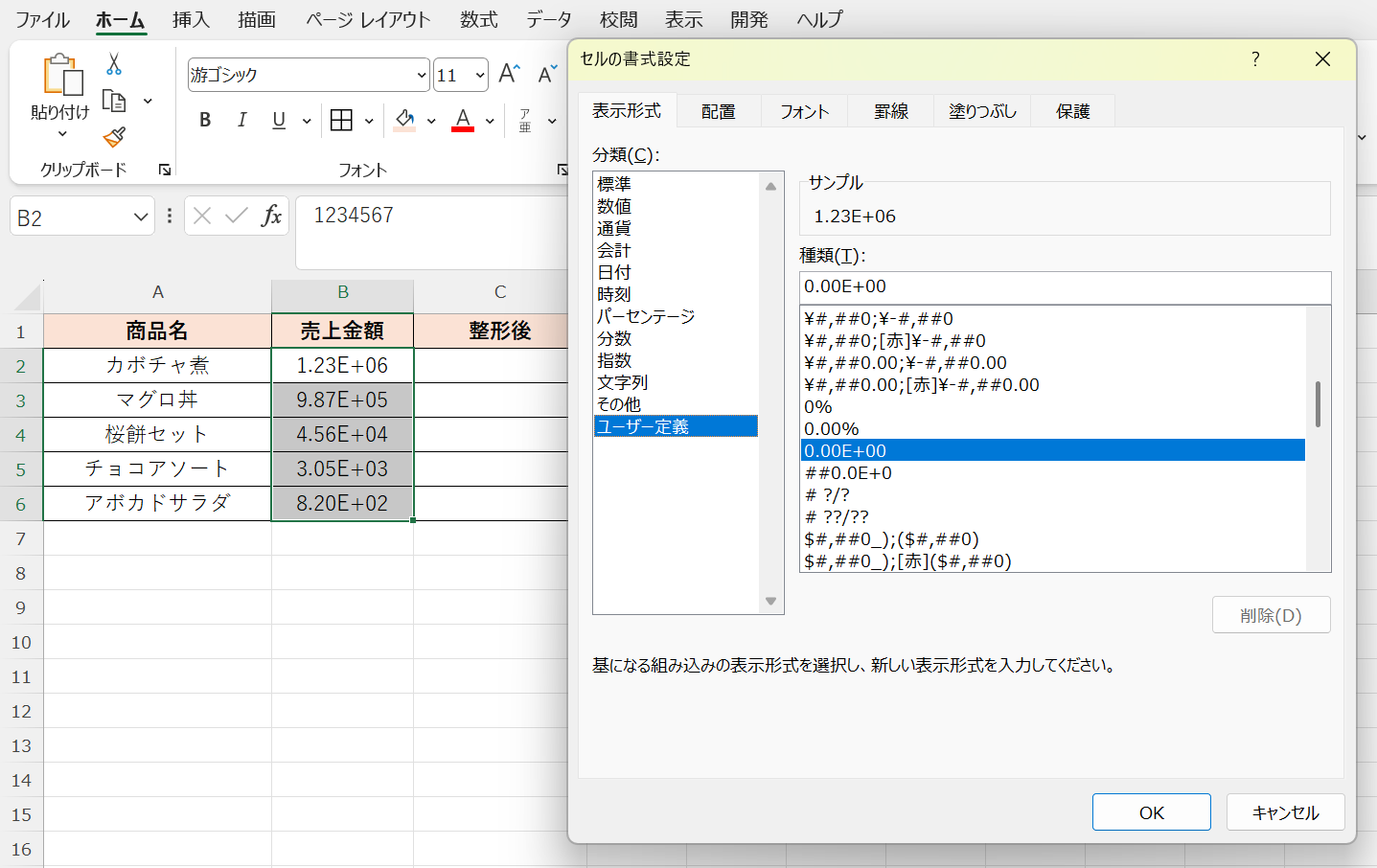1377x868 pixels.
Task: Open the font name dropdown
Action: tap(421, 75)
